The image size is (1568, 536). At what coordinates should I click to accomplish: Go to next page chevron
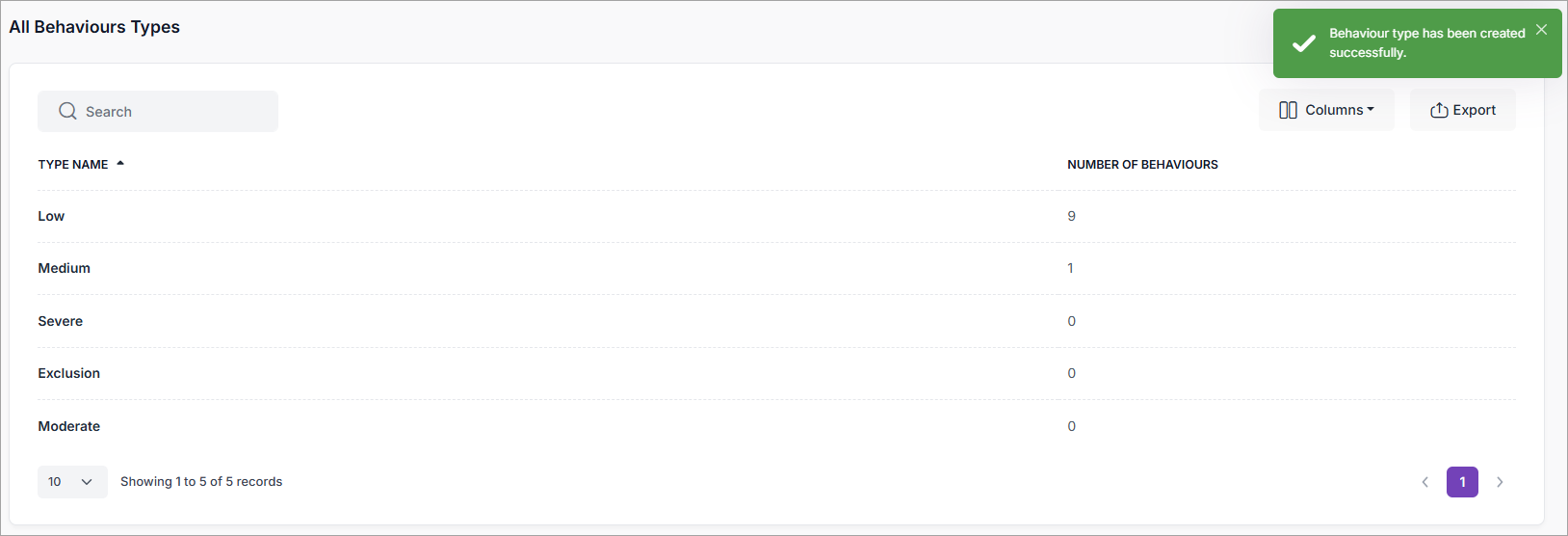[1500, 482]
